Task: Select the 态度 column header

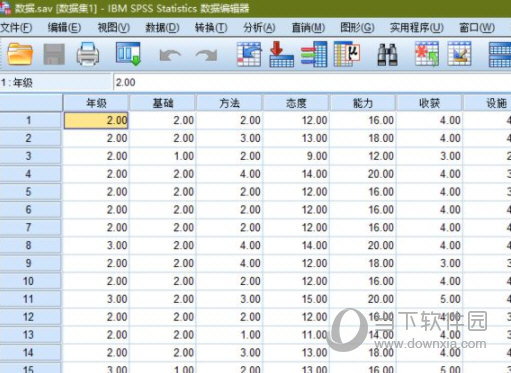Action: (296, 103)
